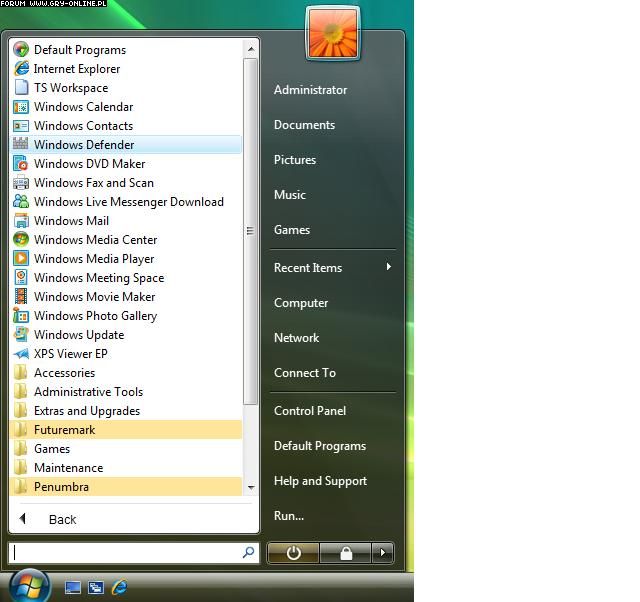640x602 pixels.
Task: Expand the shutdown options arrow
Action: point(382,553)
